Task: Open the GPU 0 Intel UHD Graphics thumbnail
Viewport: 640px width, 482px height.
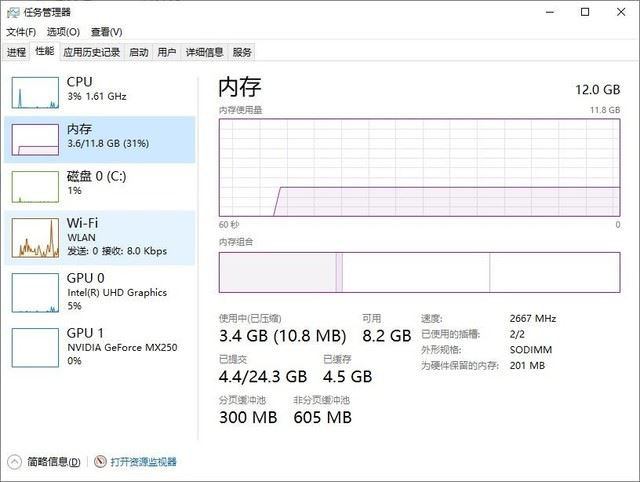Action: (x=36, y=292)
